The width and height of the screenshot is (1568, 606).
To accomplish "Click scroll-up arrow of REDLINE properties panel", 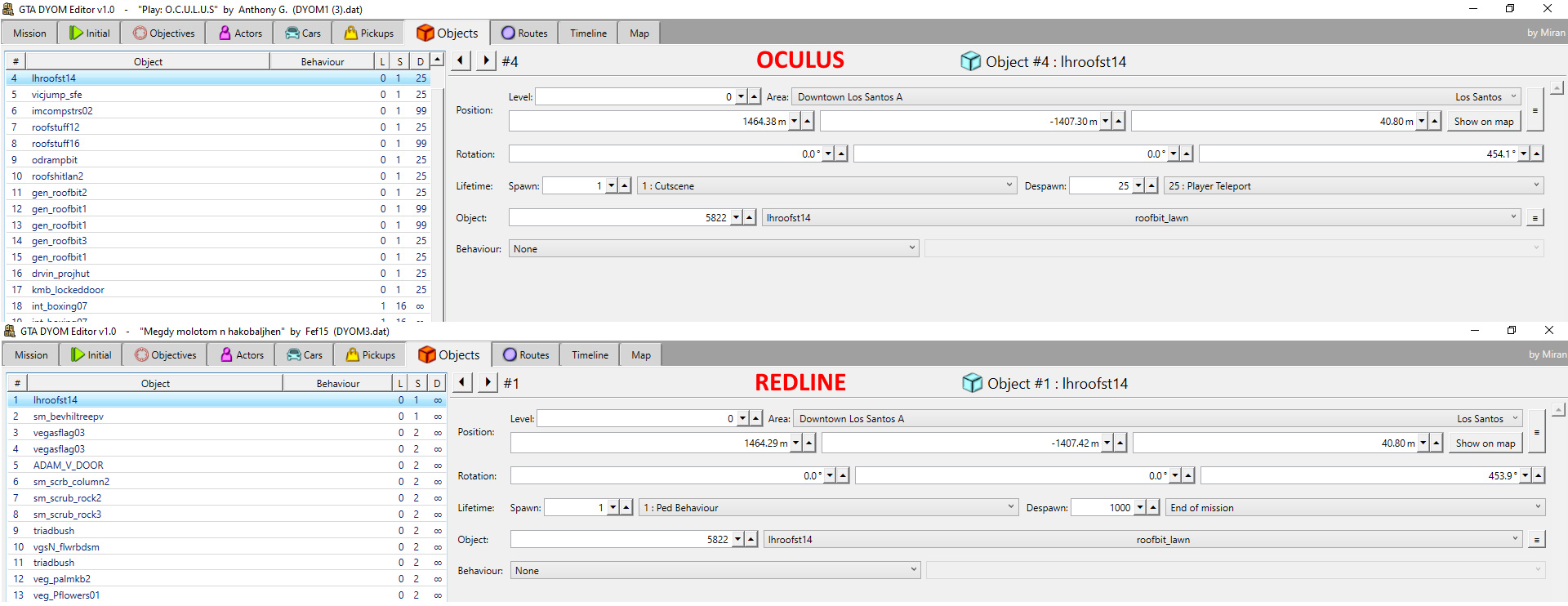I will (1559, 409).
